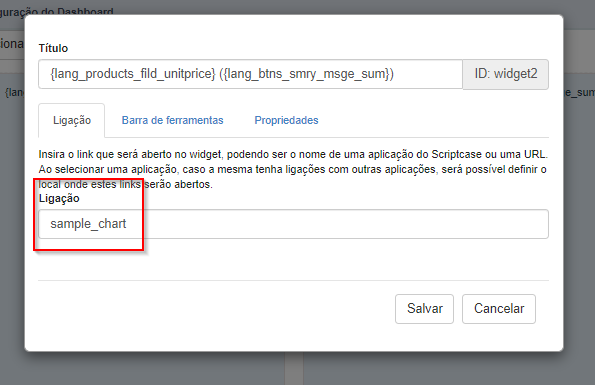Screen dimensions: 595x385
Task: Focus the Título text field
Action: 250,74
